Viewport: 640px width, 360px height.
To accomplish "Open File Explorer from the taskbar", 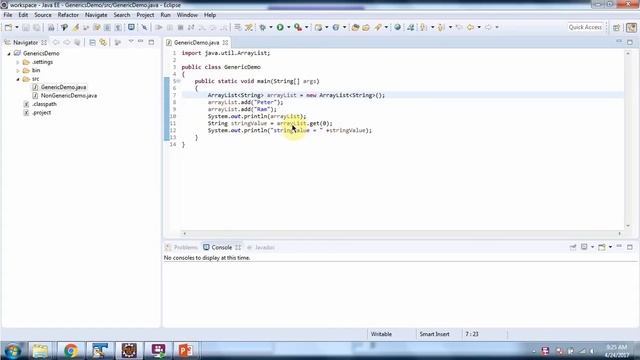I will coord(40,351).
